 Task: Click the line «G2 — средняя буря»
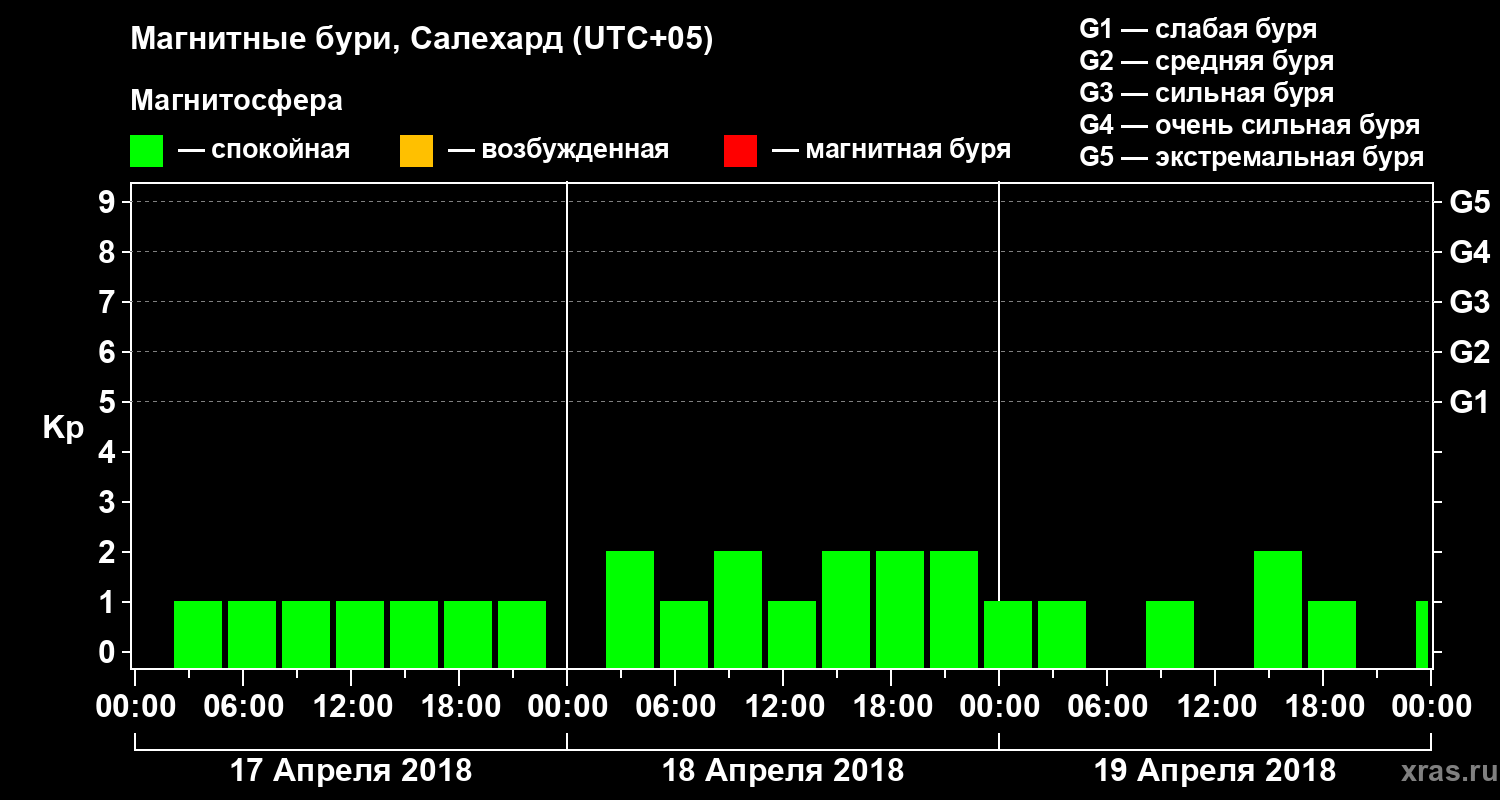click(1207, 61)
